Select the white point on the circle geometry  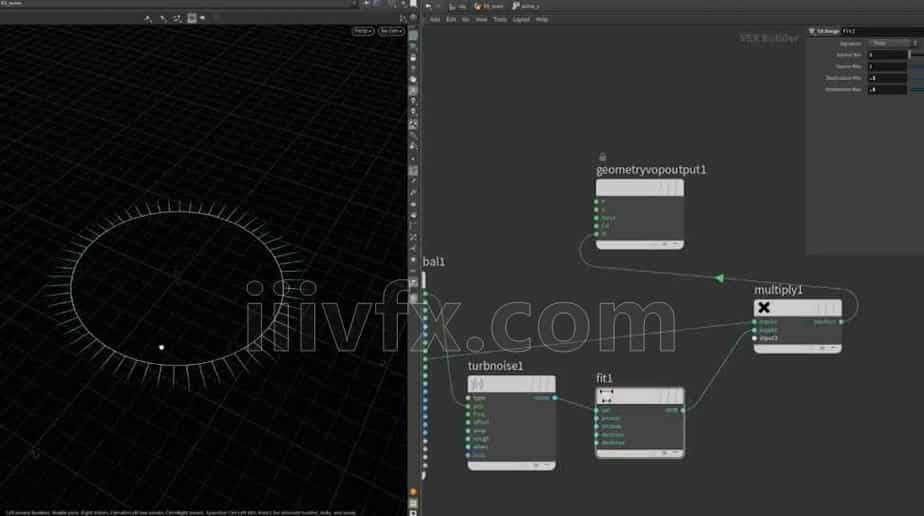(161, 348)
